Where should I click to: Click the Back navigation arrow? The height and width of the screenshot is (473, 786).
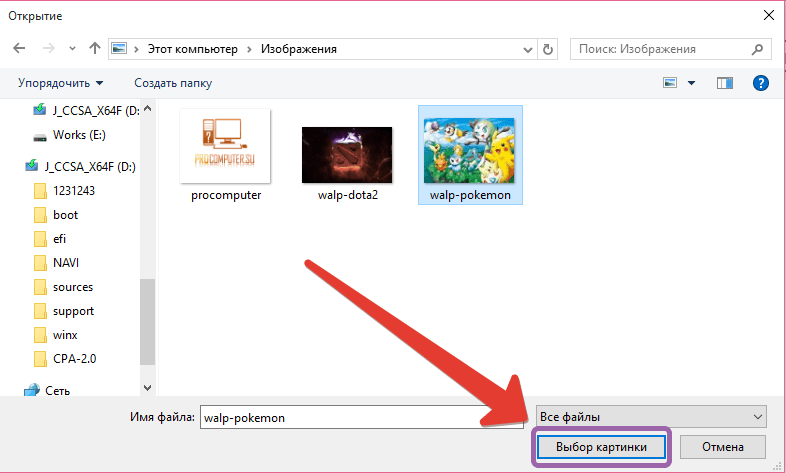[x=19, y=48]
